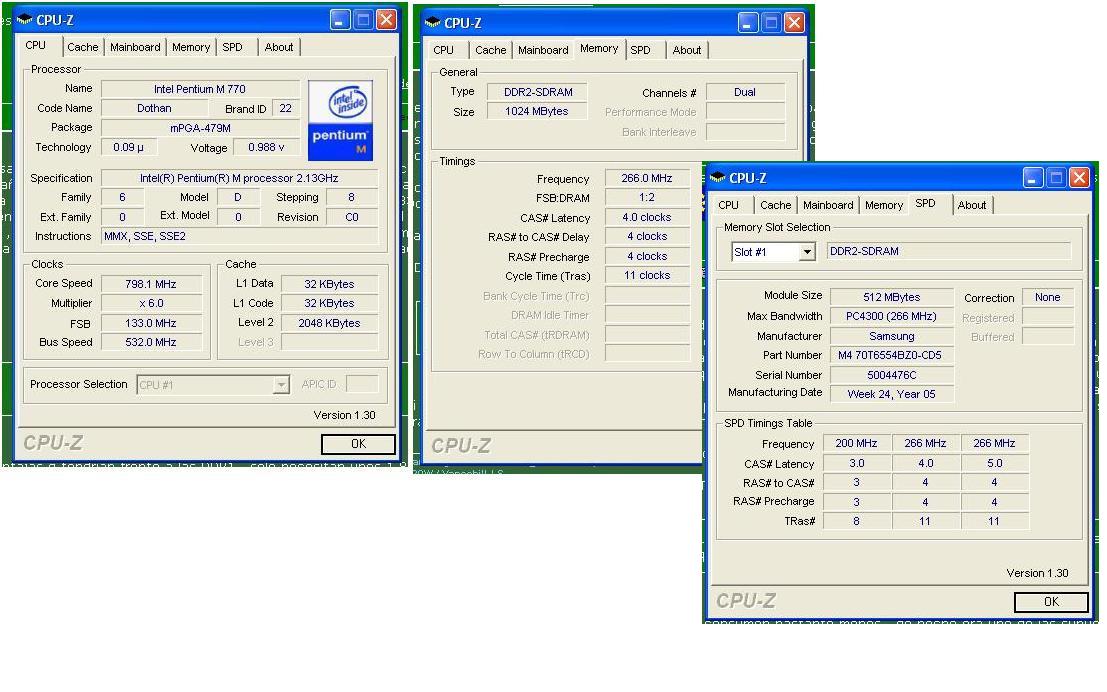Click CAS# Latency value 4.0 clocks
1107x692 pixels.
click(x=647, y=217)
